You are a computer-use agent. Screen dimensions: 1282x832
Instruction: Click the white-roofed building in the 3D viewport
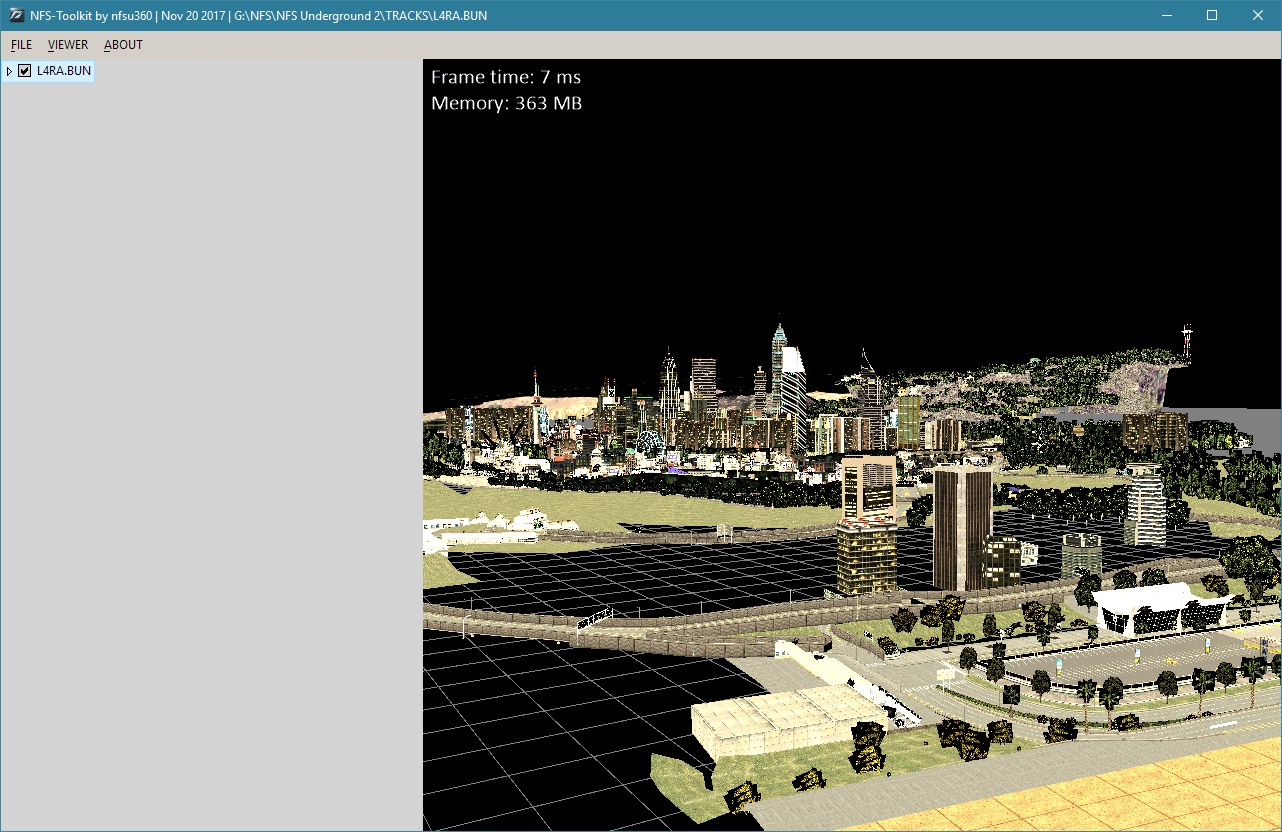pos(1160,608)
